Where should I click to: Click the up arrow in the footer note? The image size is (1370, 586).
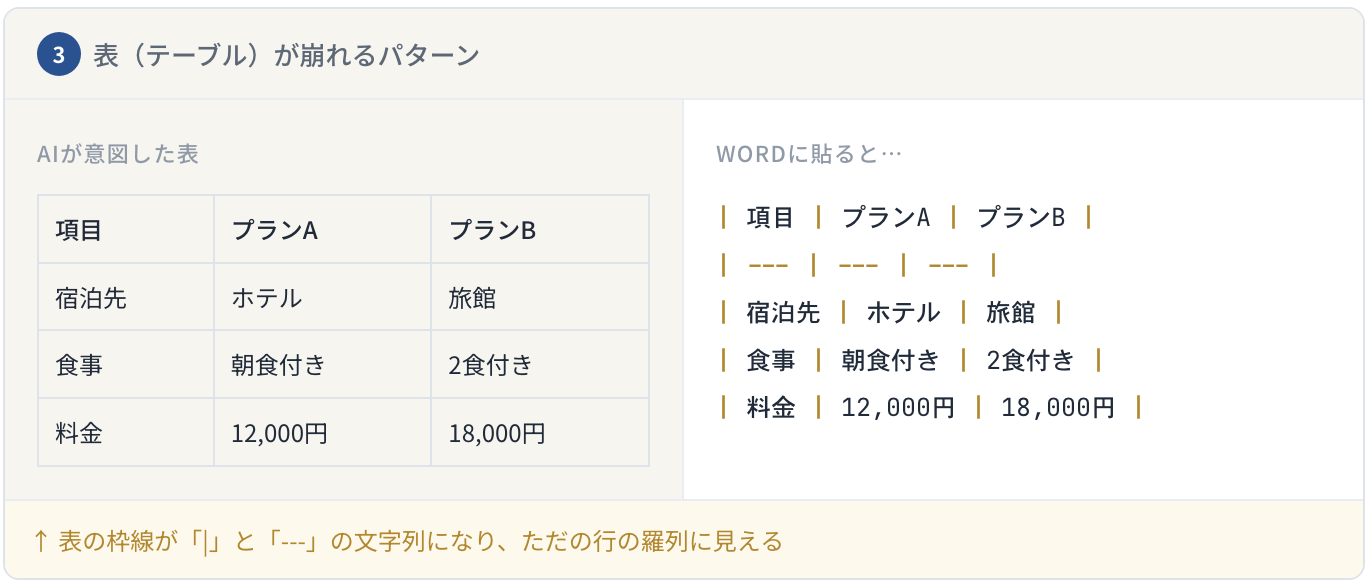click(x=41, y=541)
